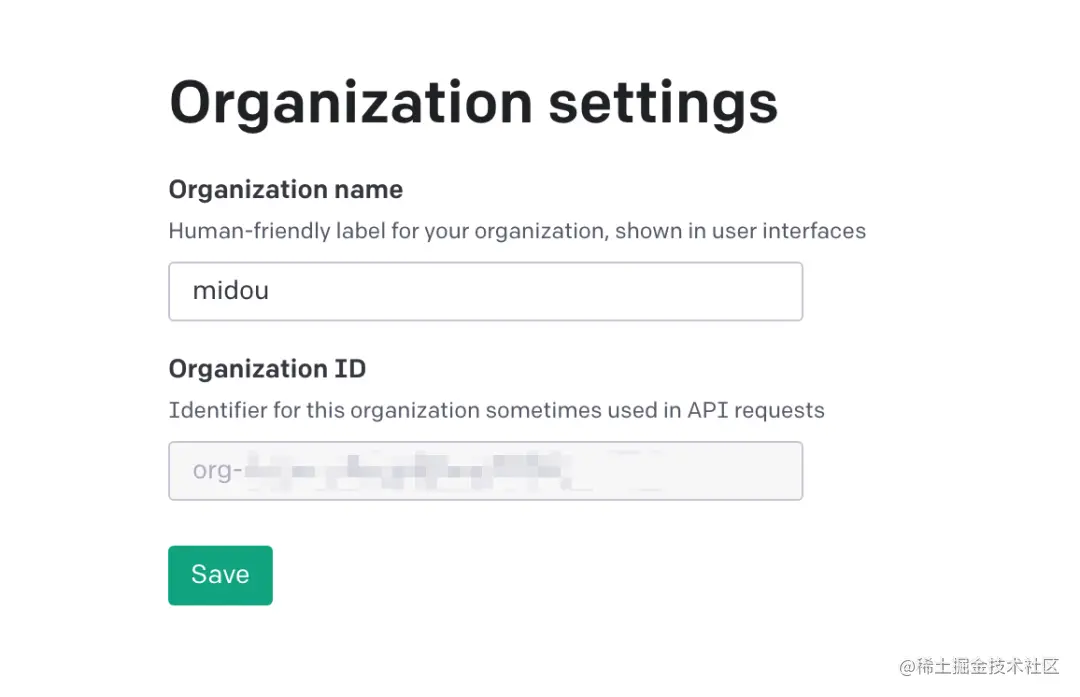Click the Organization ID field
1080x697 pixels.
(485, 471)
